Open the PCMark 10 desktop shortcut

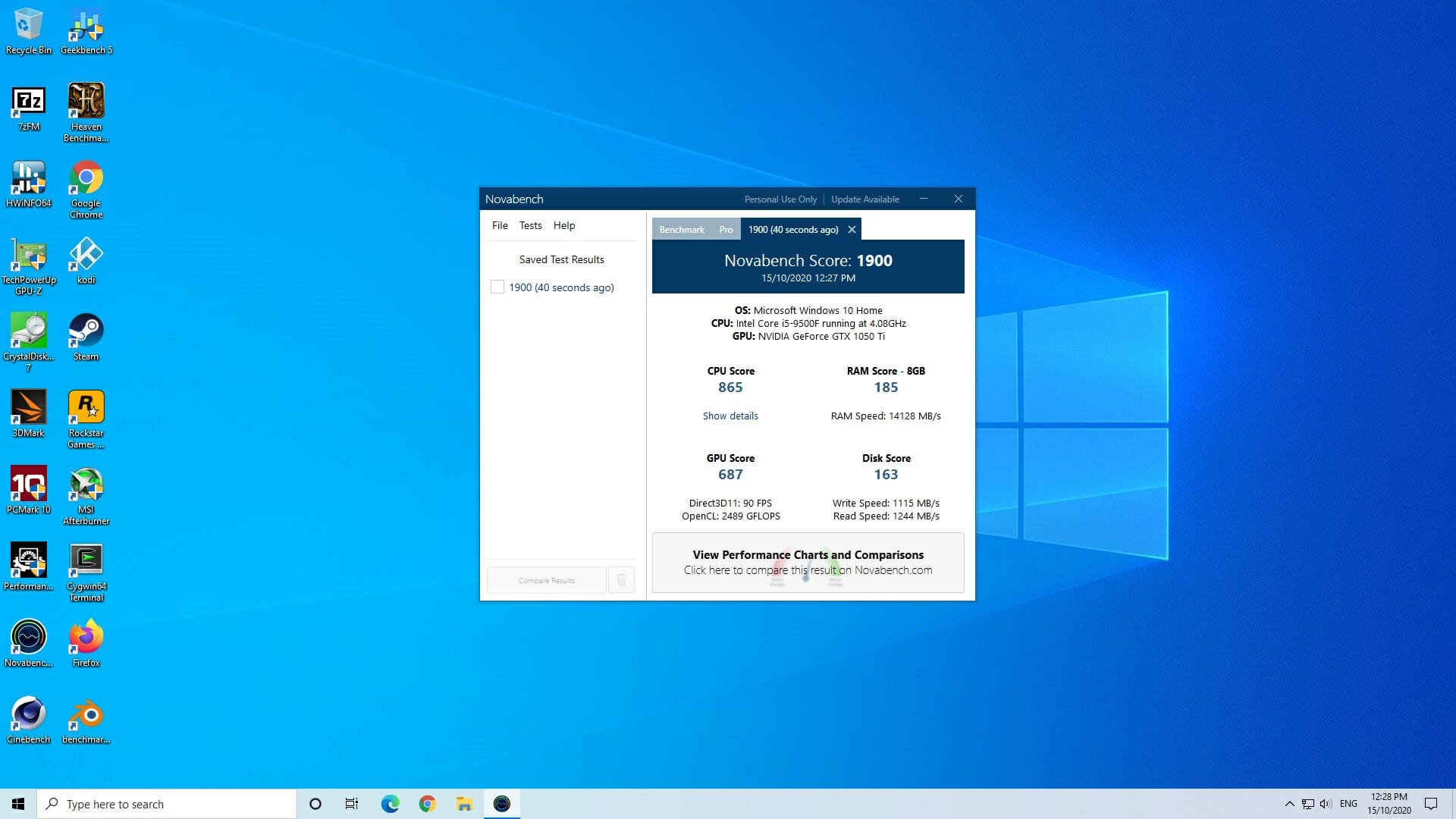coord(29,491)
